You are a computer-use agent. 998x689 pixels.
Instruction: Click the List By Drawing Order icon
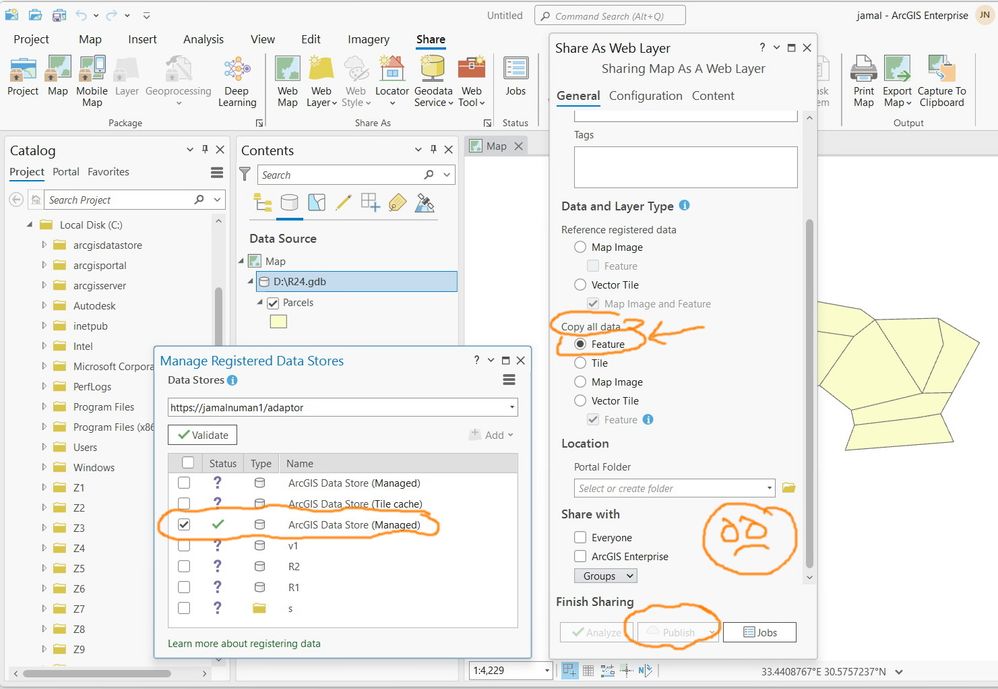[x=262, y=203]
